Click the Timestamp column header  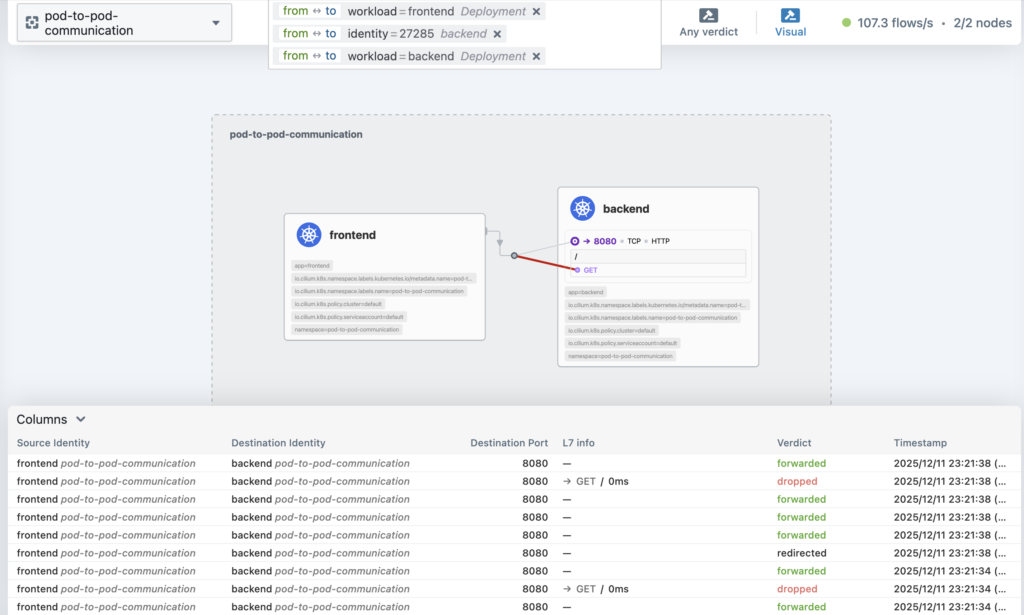click(920, 443)
